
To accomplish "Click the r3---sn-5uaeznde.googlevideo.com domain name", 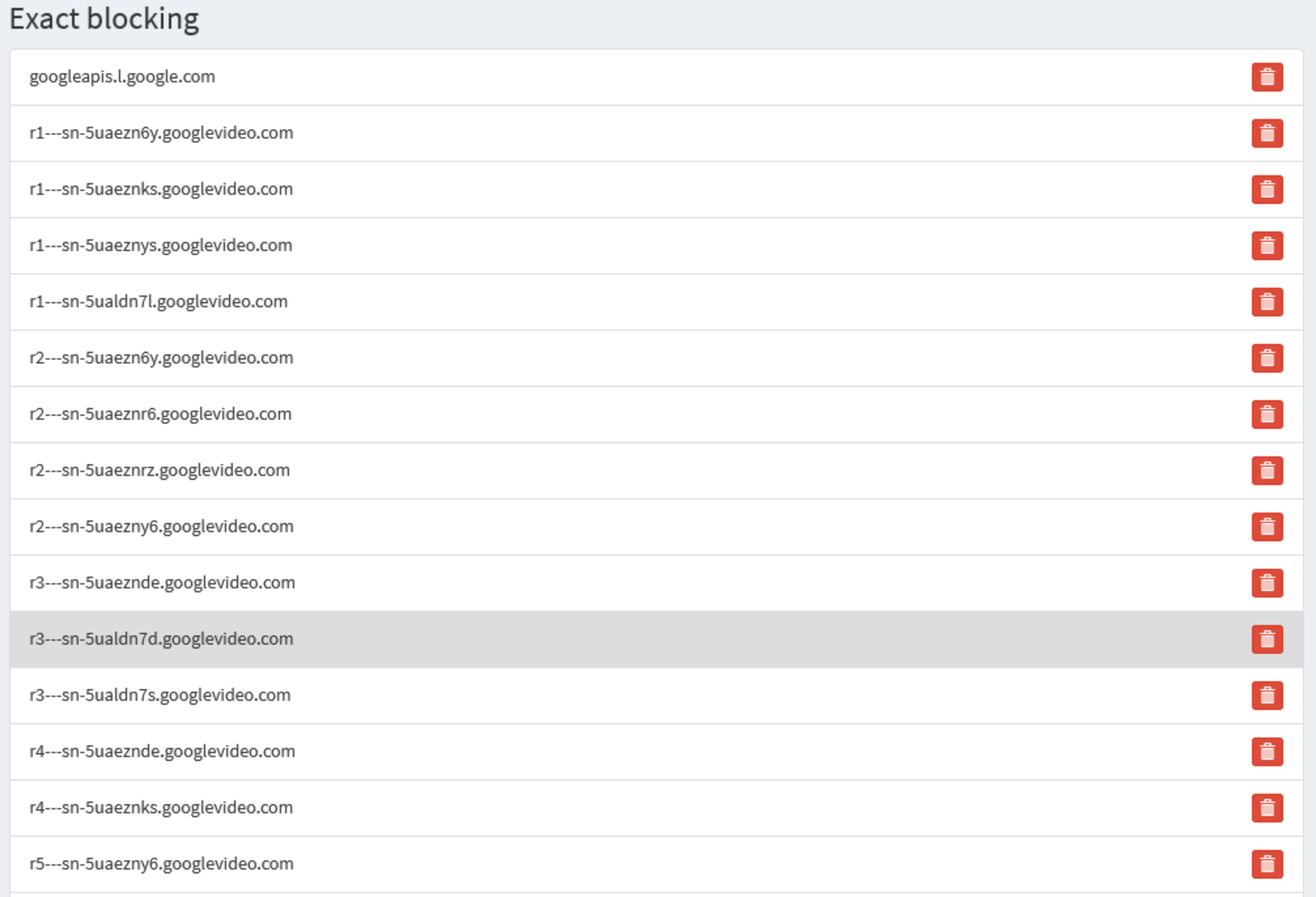I will [x=162, y=583].
